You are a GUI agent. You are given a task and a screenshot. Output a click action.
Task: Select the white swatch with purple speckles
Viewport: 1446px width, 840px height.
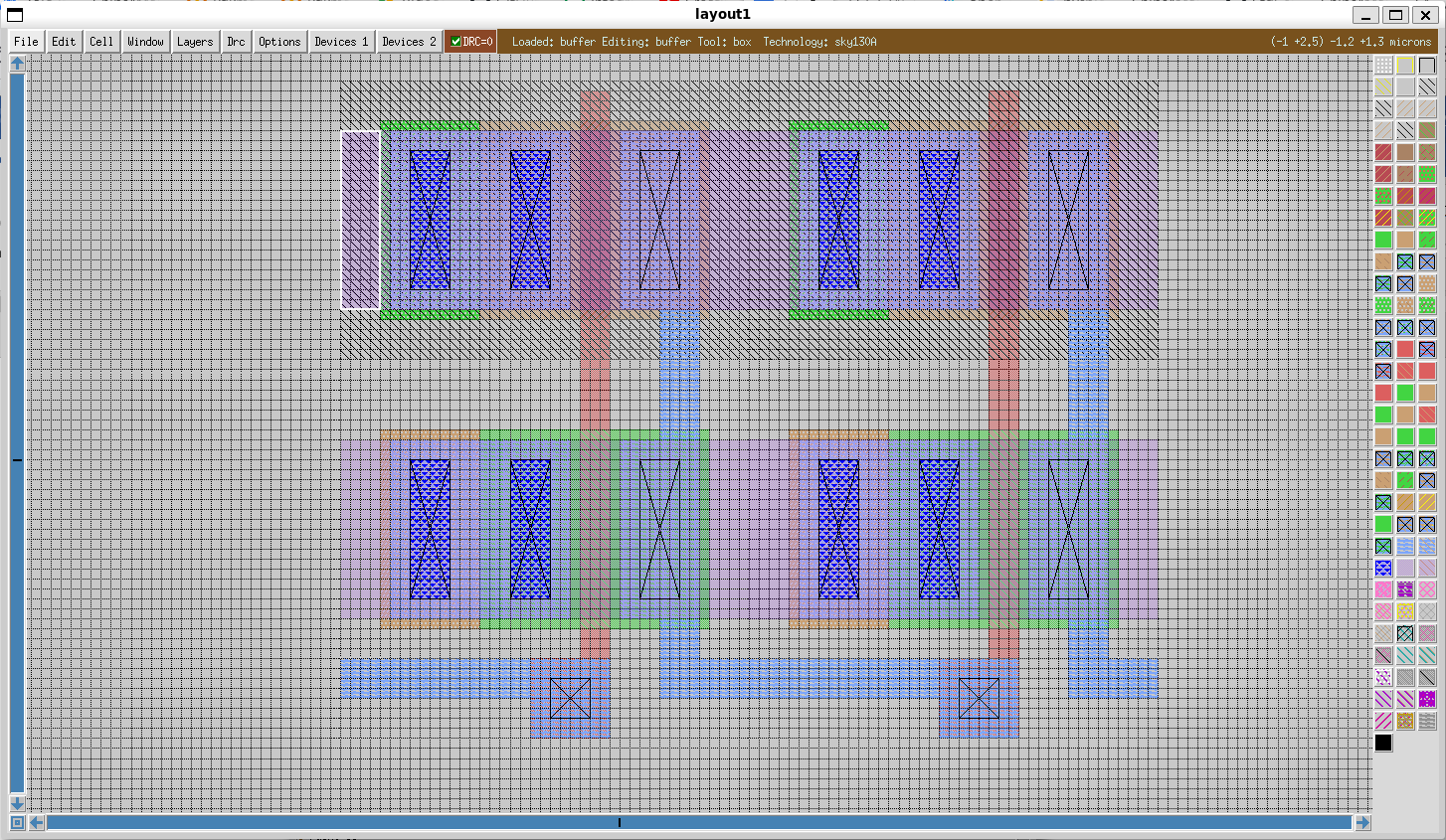point(1383,677)
